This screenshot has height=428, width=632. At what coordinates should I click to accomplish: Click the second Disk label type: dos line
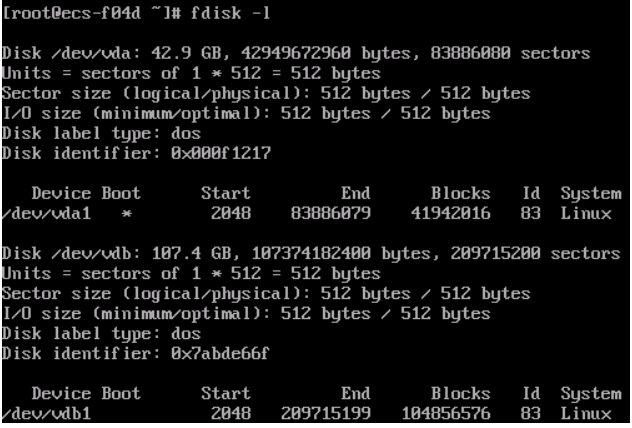click(x=101, y=334)
